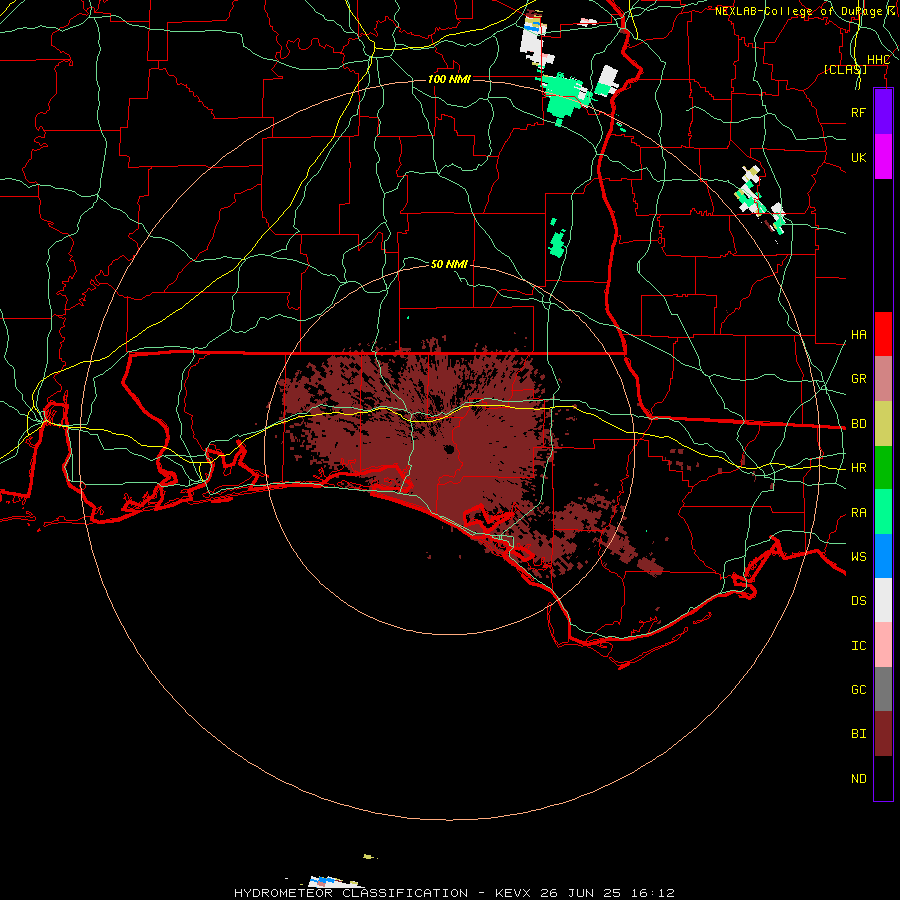
Task: Select the pinkish GR legend color swatch
Action: point(883,379)
